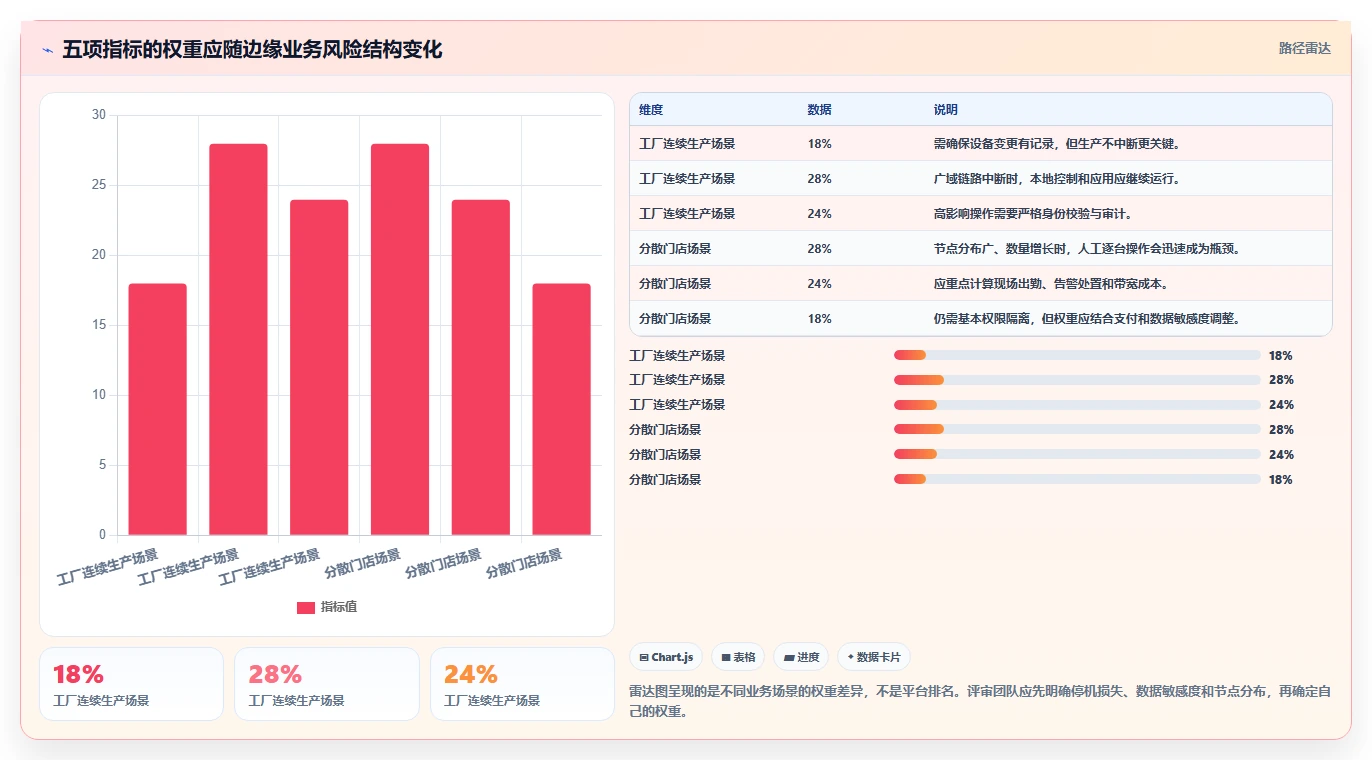Click the 进度 chip
The image size is (1372, 760).
tap(801, 657)
